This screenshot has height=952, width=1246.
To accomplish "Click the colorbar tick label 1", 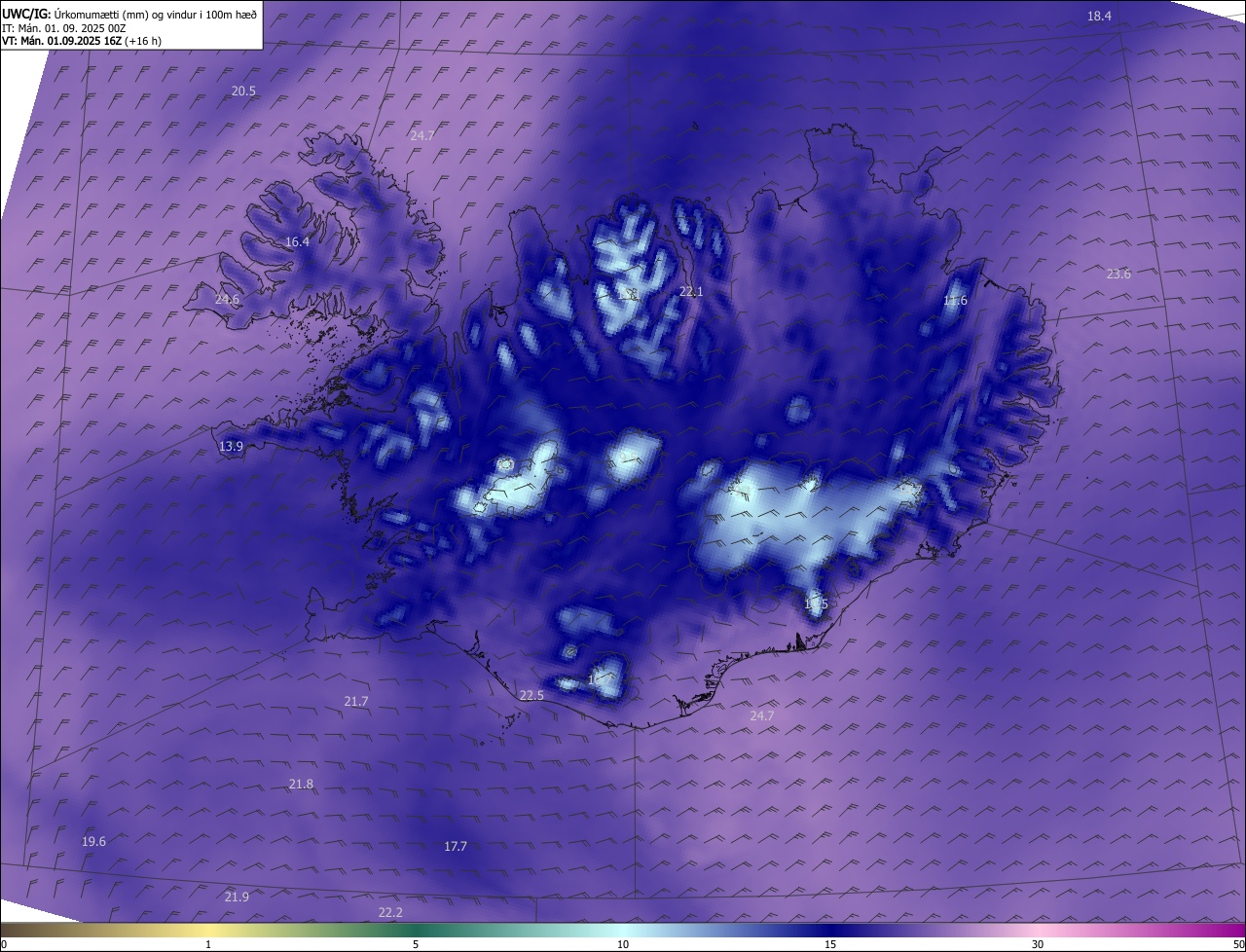I will (x=208, y=944).
